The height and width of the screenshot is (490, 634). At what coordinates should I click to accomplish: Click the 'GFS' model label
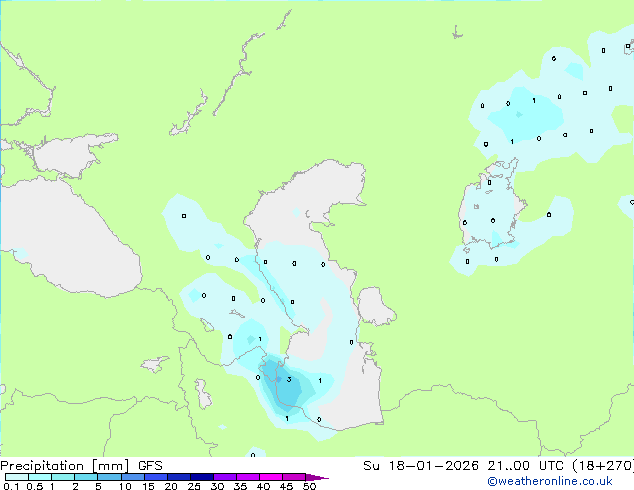(x=150, y=466)
